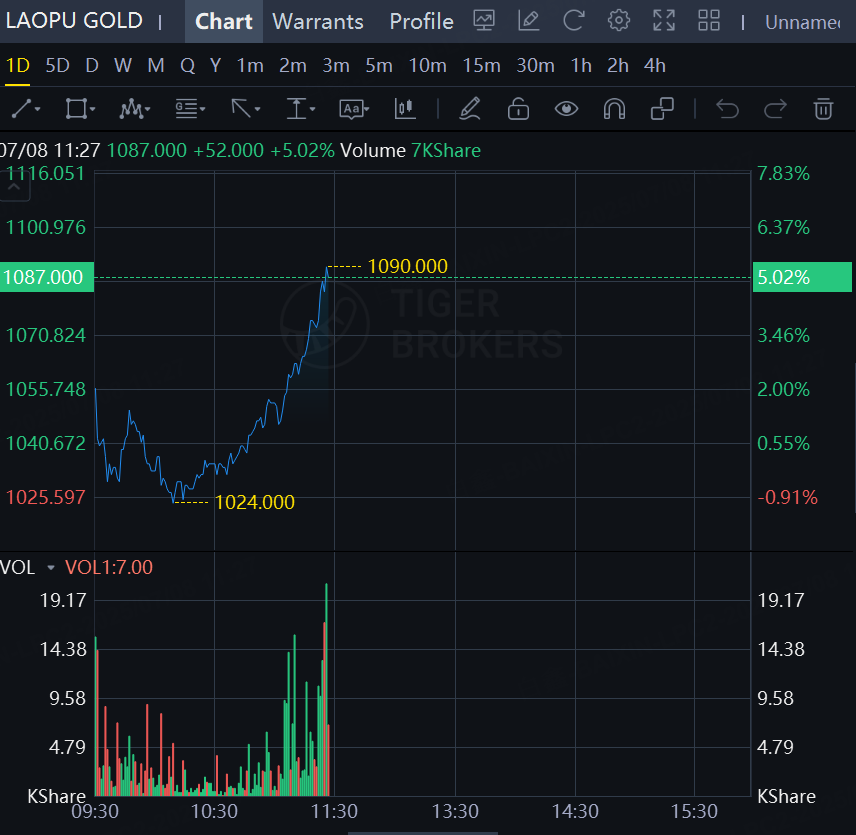Viewport: 856px width, 835px height.
Task: Open chart settings gear
Action: 619,21
